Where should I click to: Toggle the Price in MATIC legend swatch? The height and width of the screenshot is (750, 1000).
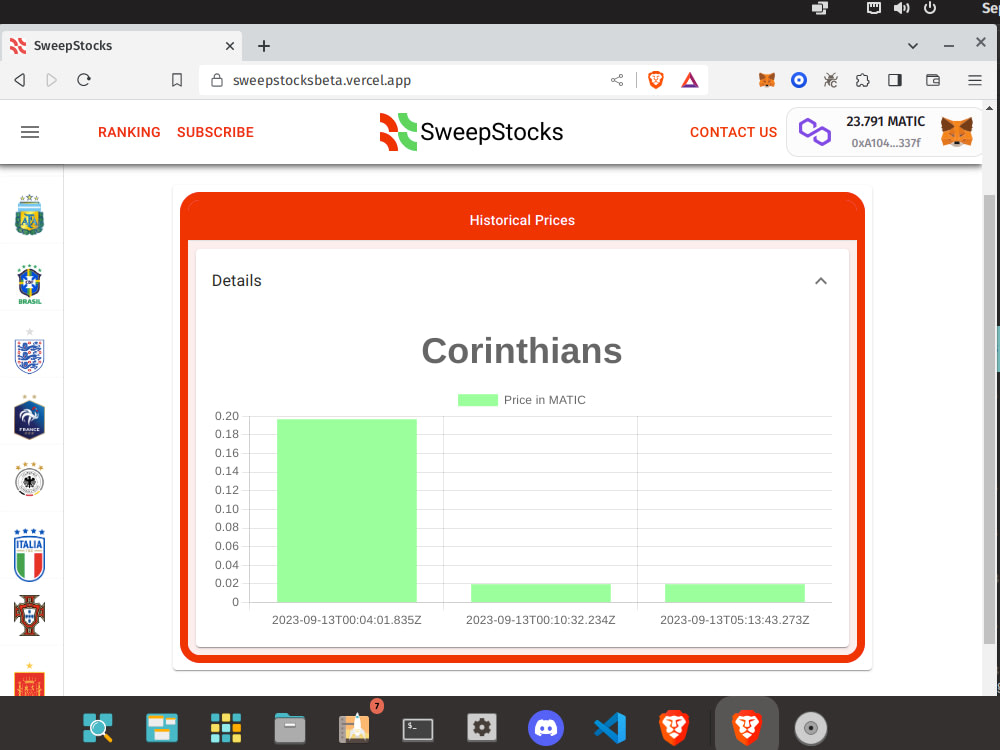tap(478, 400)
